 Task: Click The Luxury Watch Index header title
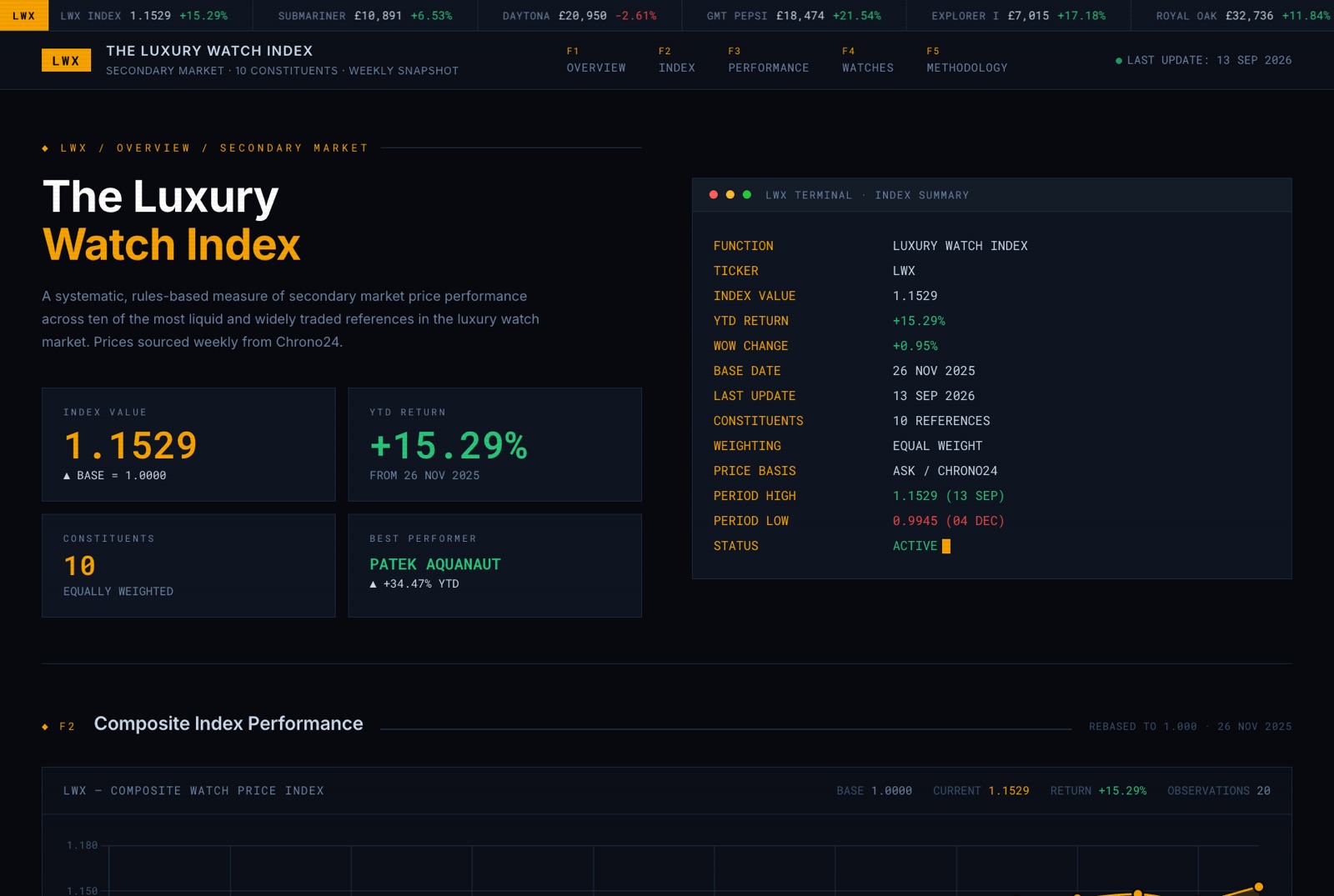click(x=209, y=51)
